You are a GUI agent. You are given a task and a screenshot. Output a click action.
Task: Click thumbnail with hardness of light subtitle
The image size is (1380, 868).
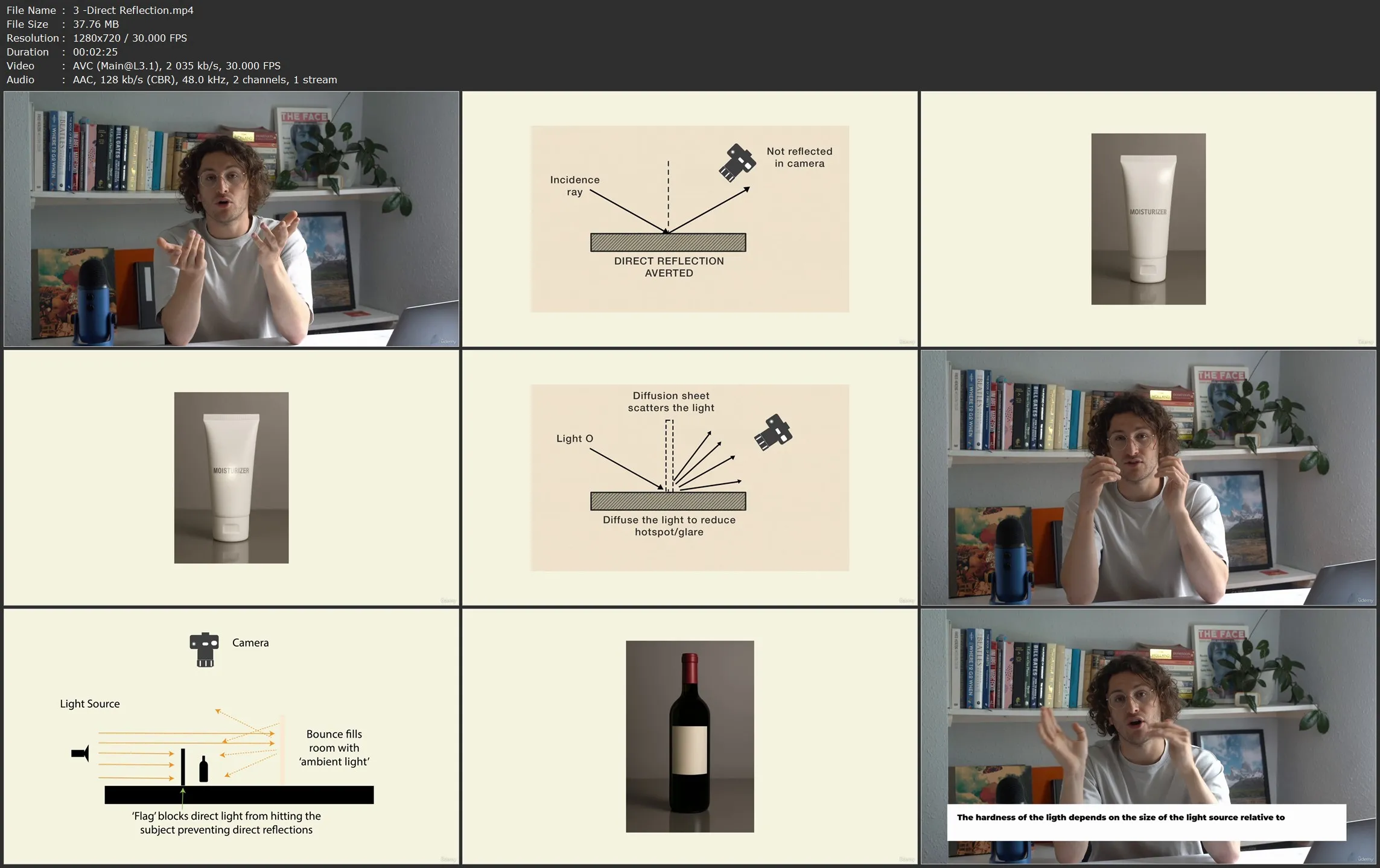[x=1148, y=736]
